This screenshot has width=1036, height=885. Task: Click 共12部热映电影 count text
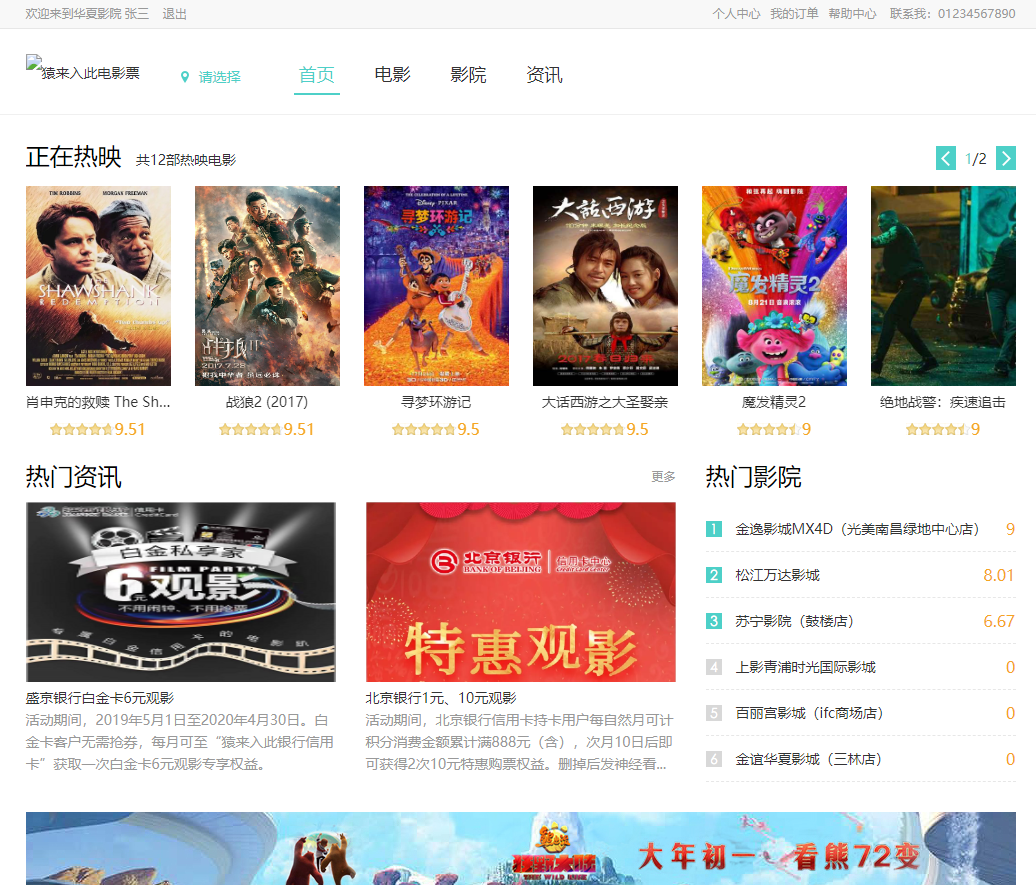[186, 160]
